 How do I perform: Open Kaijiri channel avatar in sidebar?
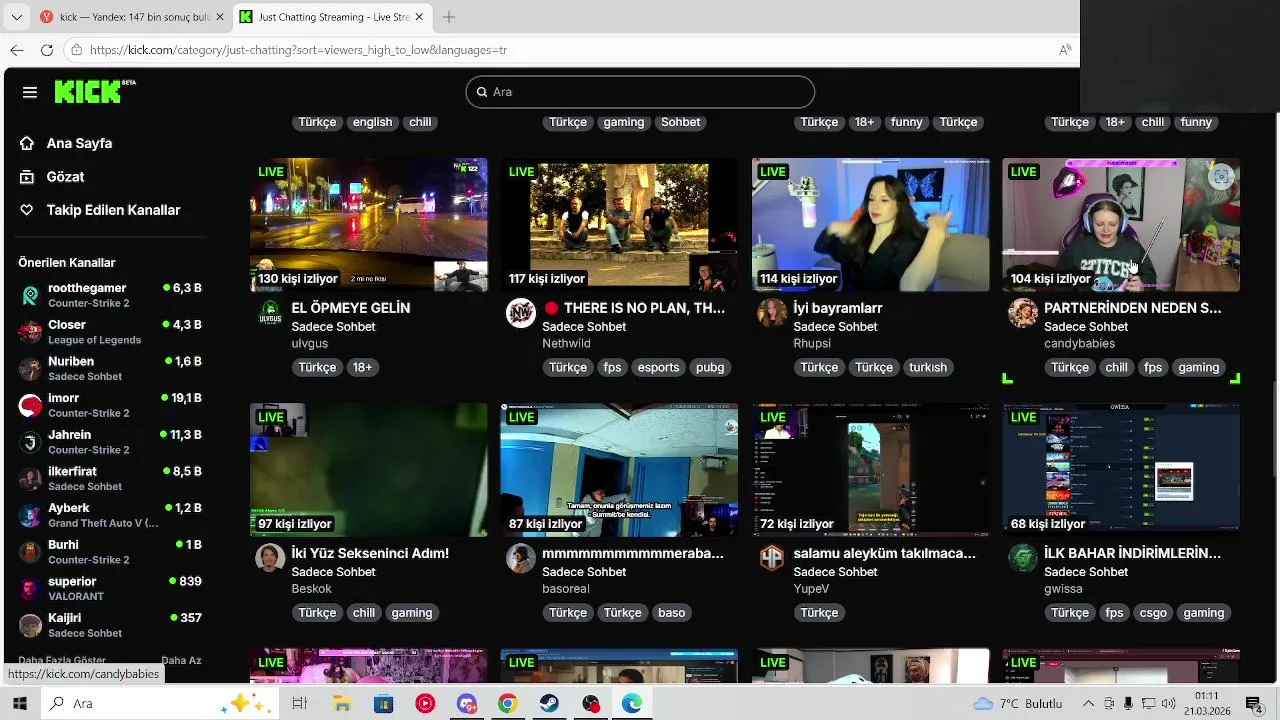coord(31,625)
